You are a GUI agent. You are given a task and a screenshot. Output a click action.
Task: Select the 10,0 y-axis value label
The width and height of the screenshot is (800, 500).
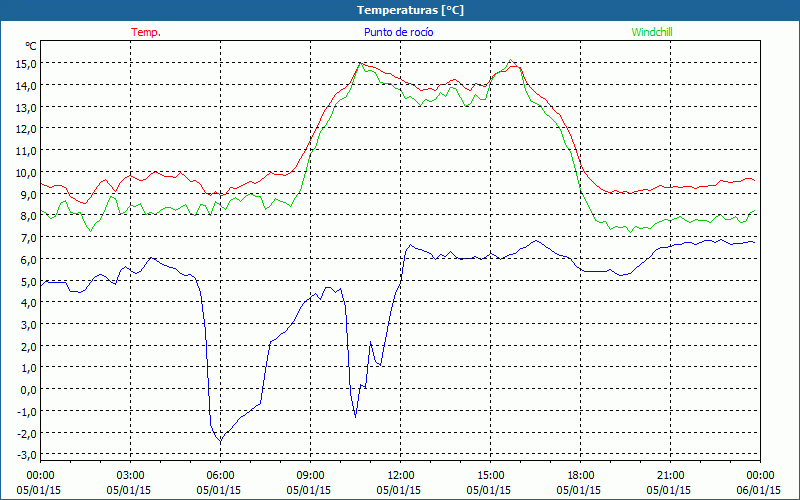[x=24, y=172]
